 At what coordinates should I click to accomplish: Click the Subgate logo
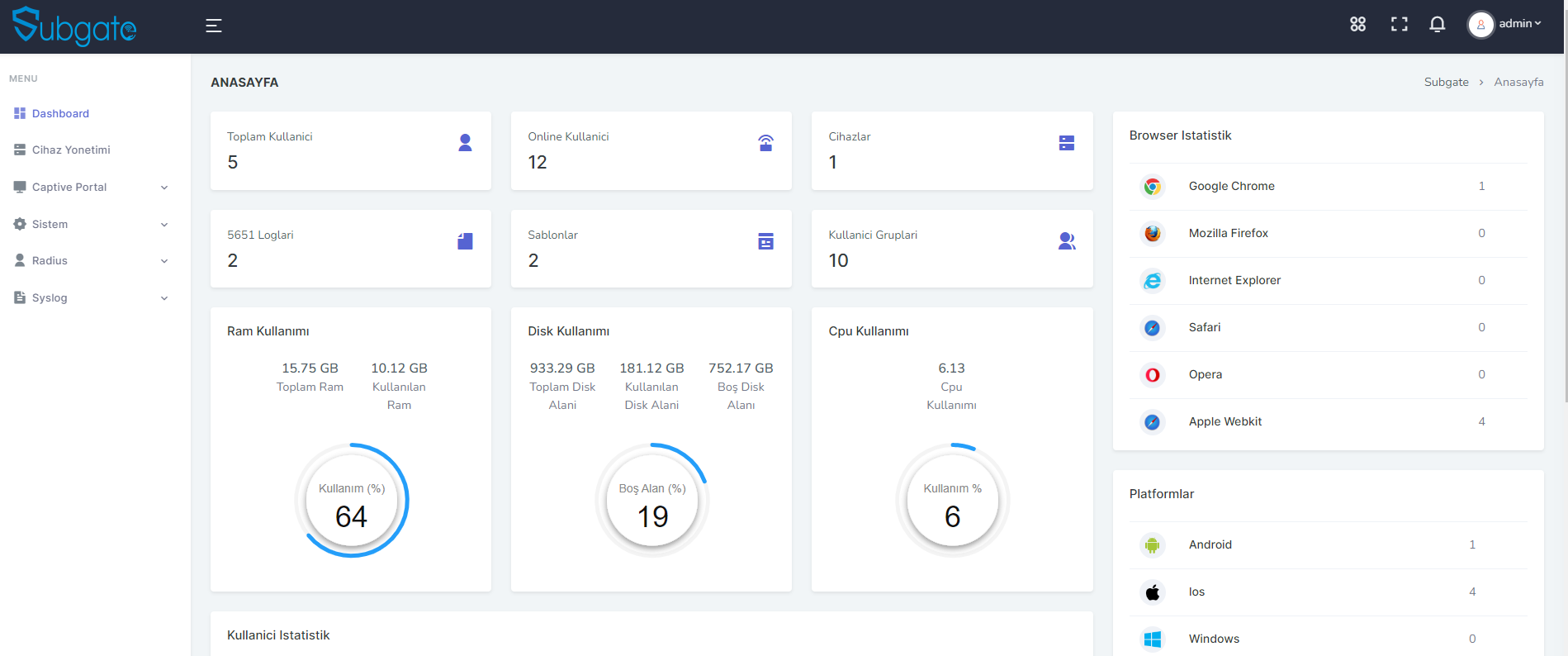point(74,26)
